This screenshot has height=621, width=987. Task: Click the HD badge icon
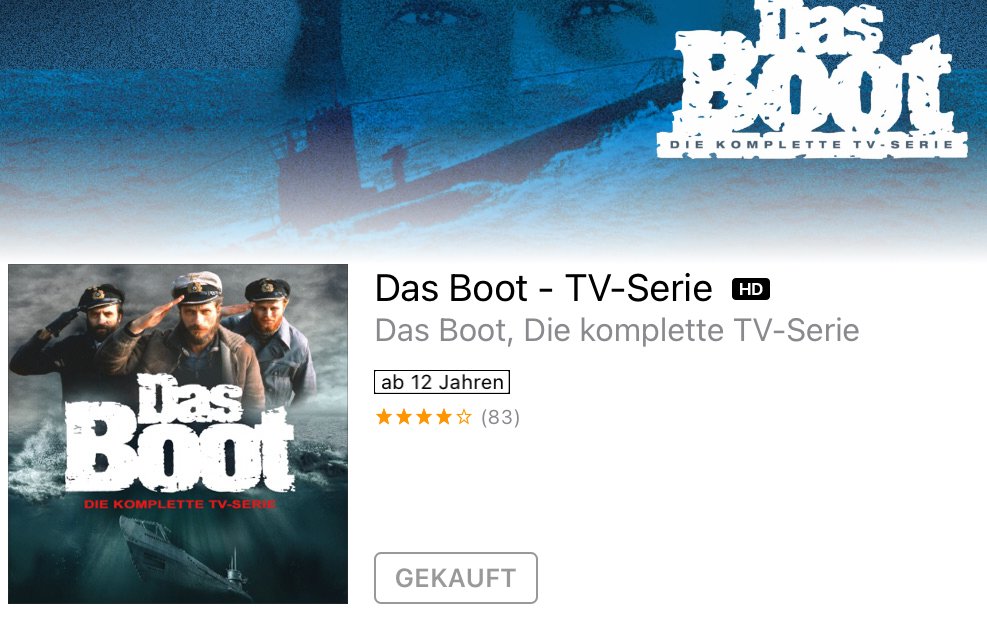pyautogui.click(x=750, y=289)
